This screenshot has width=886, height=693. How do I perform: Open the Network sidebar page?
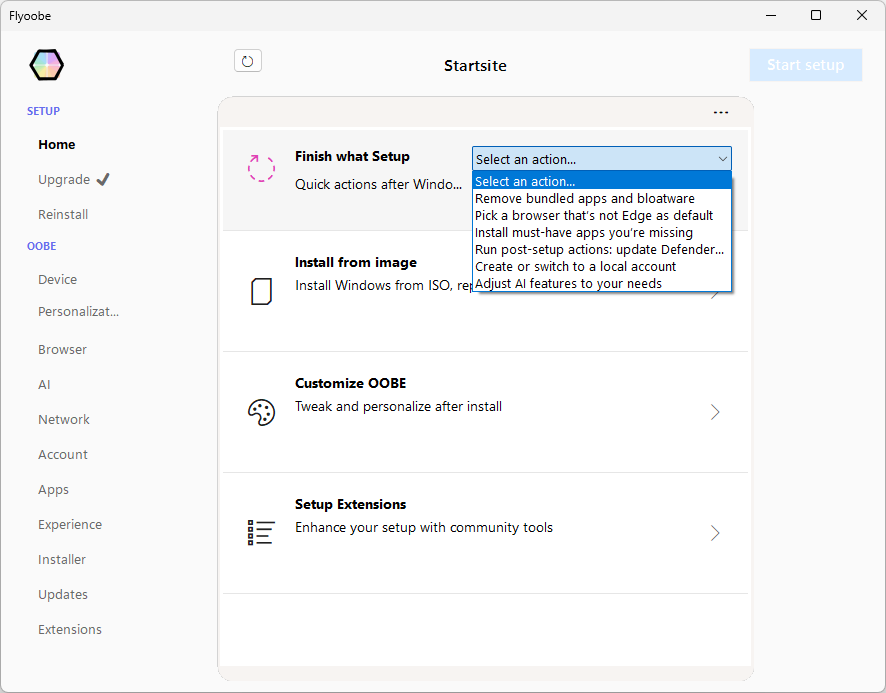tap(63, 420)
